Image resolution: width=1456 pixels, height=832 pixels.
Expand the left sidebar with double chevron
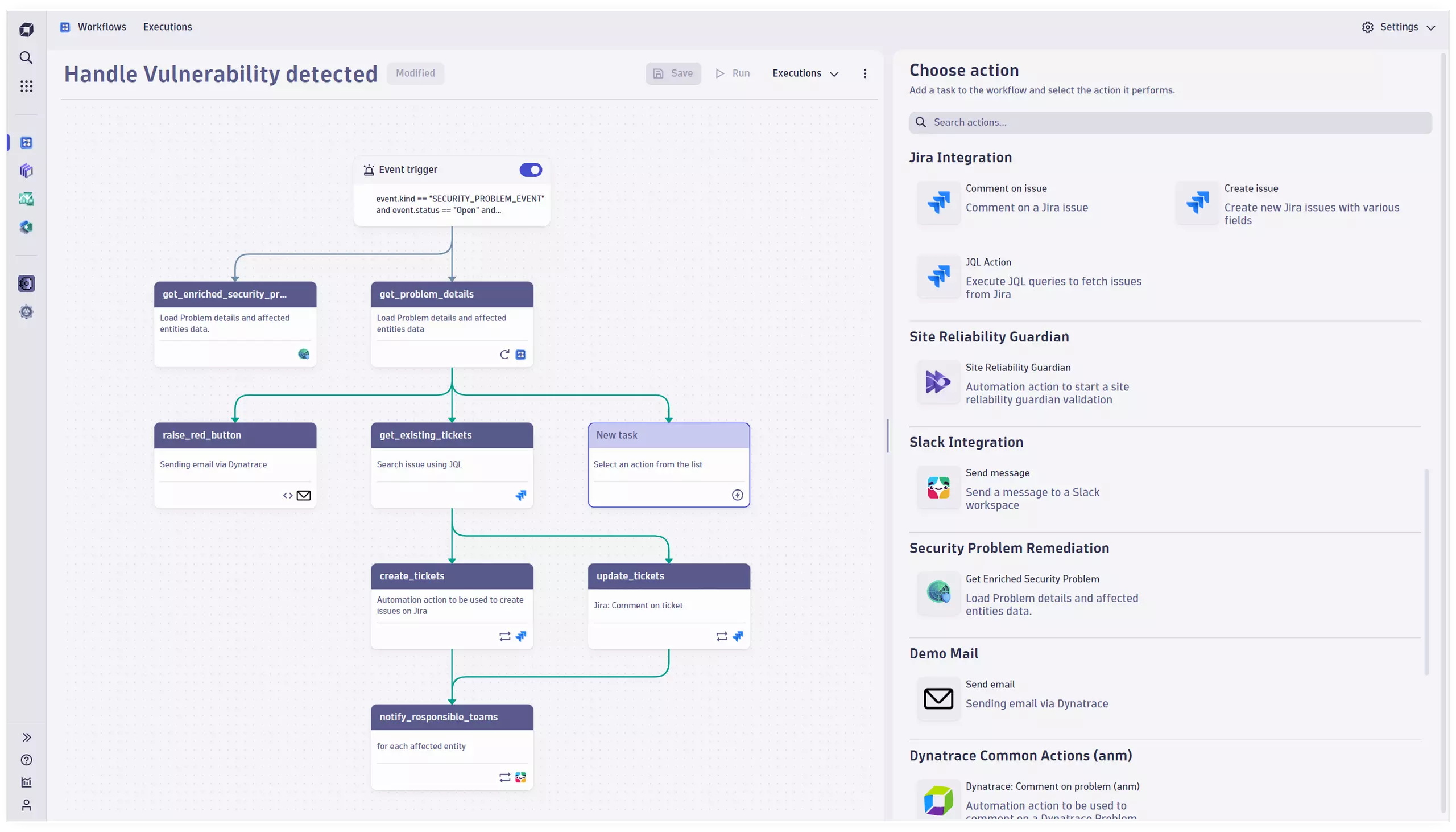point(26,737)
